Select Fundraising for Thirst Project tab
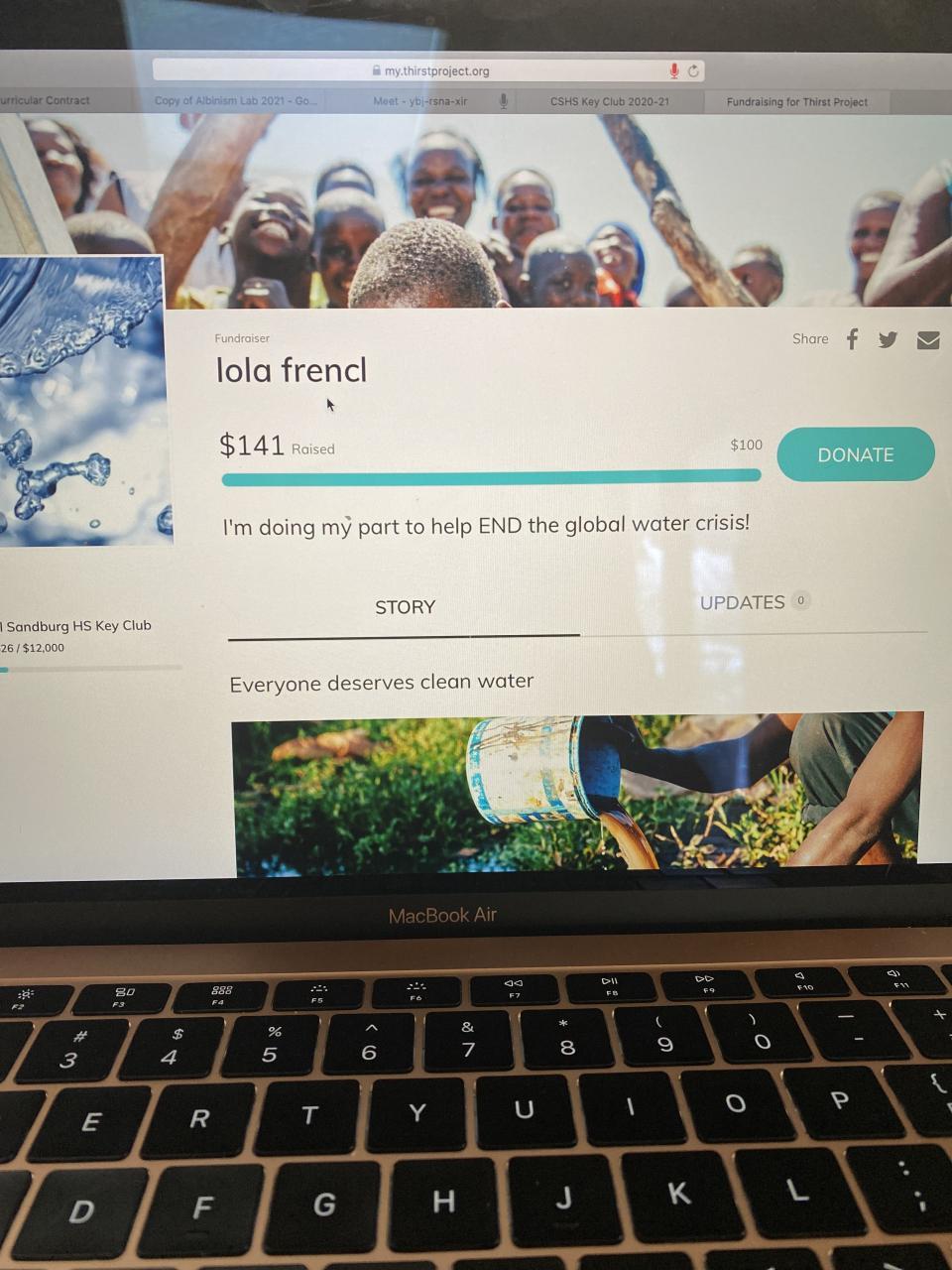This screenshot has height=1270, width=952. coord(796,101)
